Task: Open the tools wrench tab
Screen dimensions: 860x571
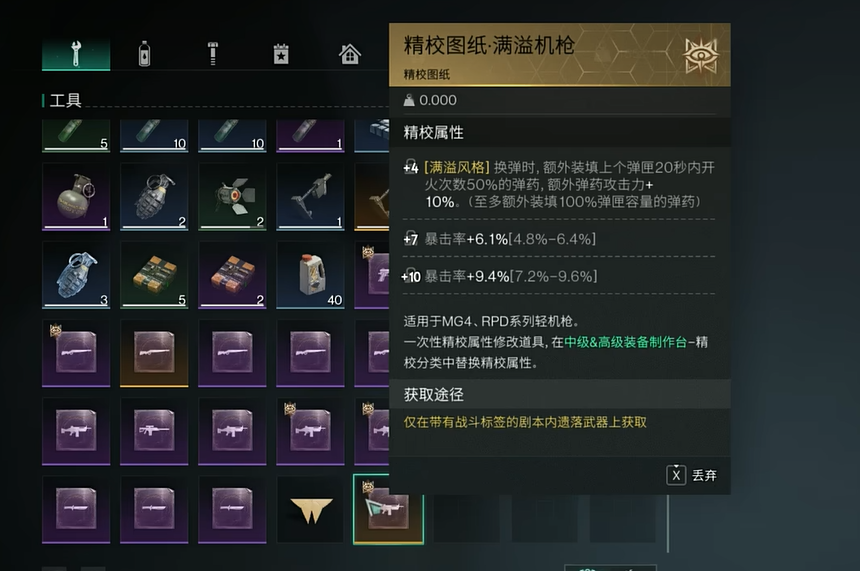Action: 76,54
